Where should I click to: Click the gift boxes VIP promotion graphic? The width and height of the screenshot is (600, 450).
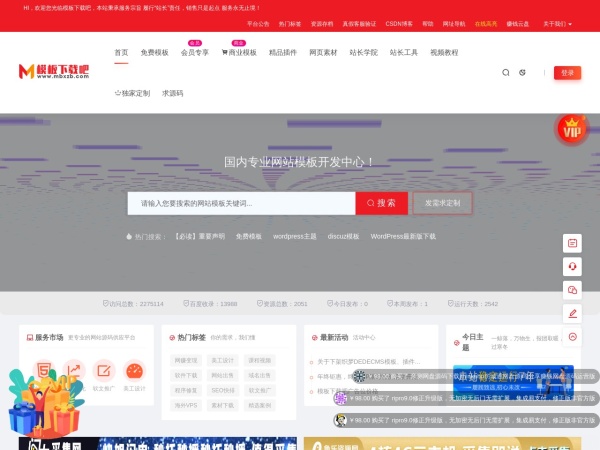pos(45,403)
